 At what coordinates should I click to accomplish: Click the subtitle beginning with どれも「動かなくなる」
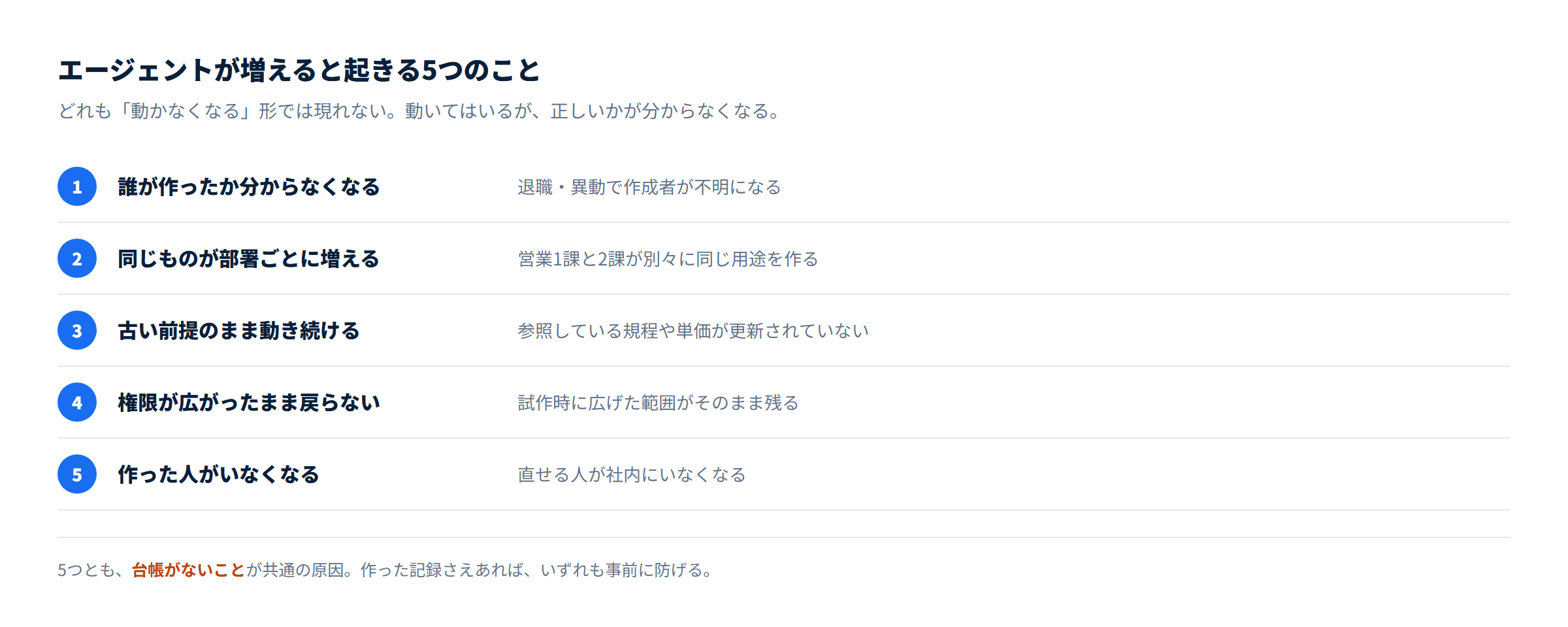point(419,111)
